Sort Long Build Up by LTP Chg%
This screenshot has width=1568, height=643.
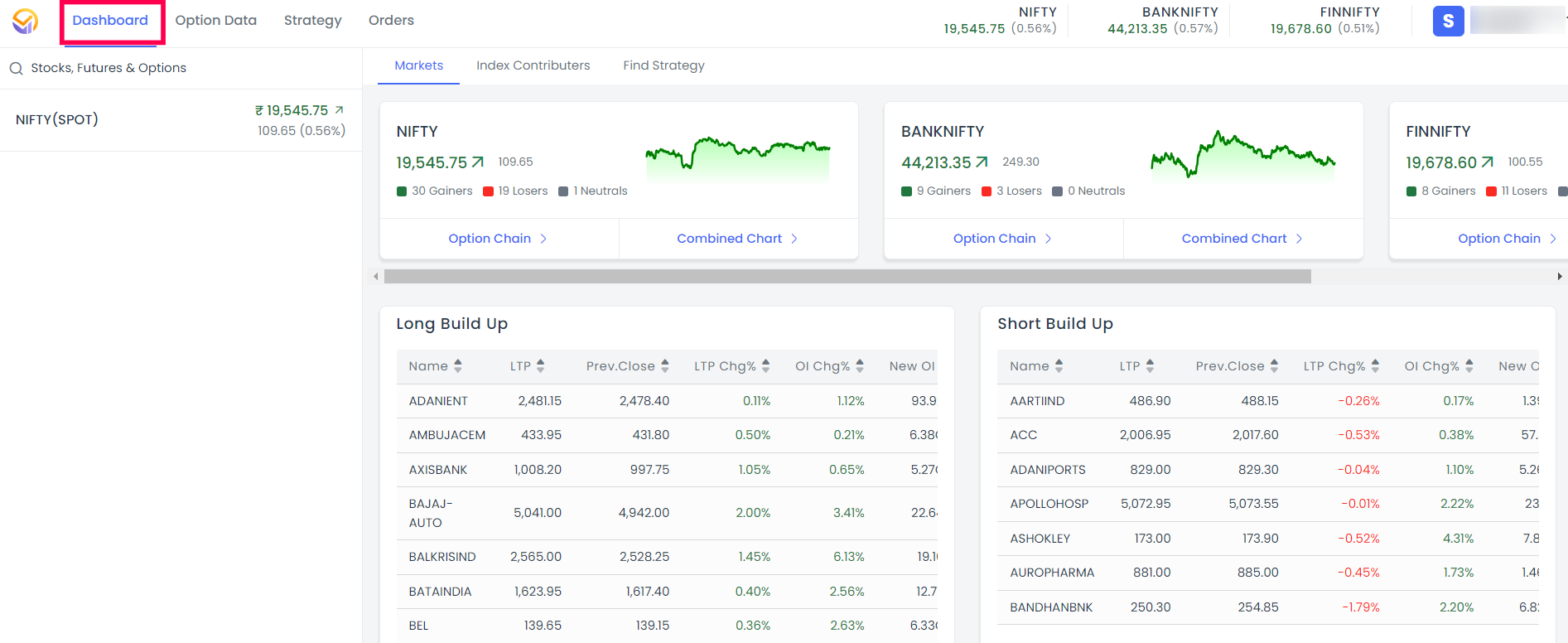coord(766,366)
